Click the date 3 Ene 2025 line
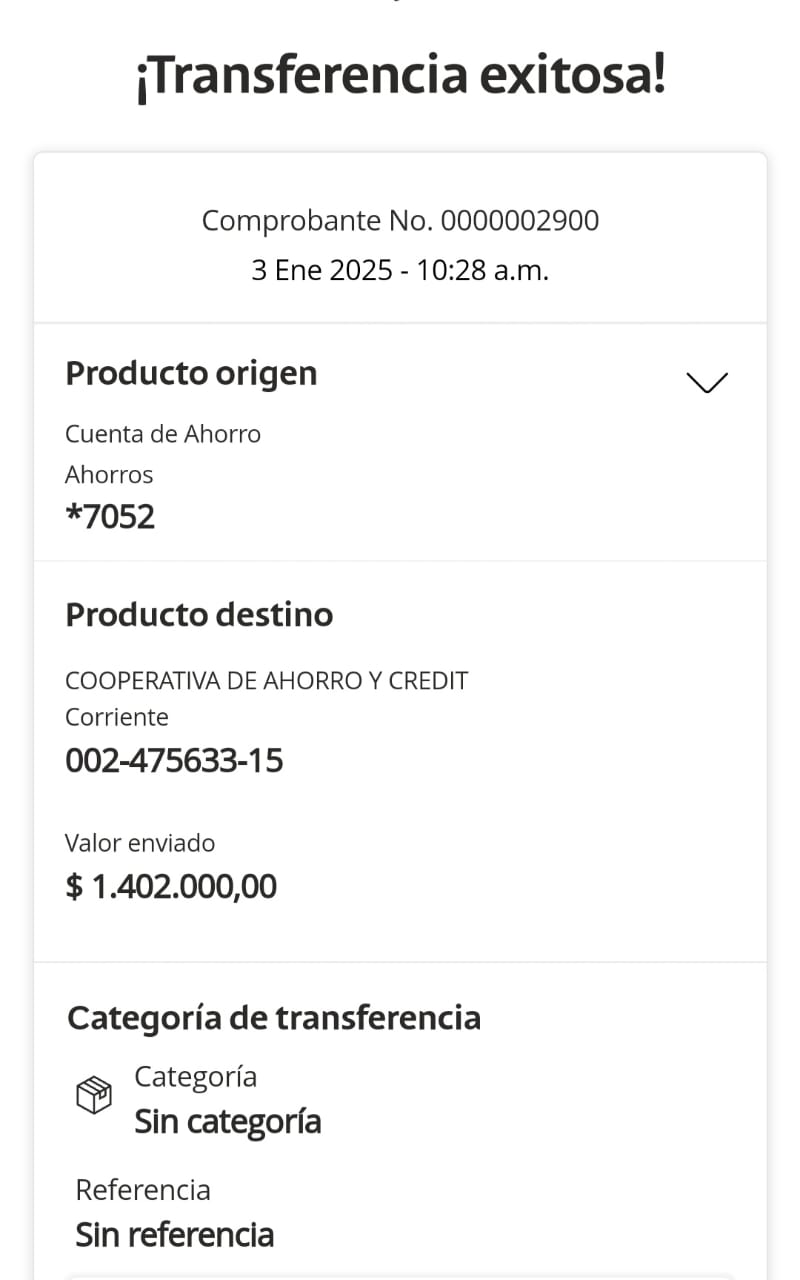 tap(400, 270)
